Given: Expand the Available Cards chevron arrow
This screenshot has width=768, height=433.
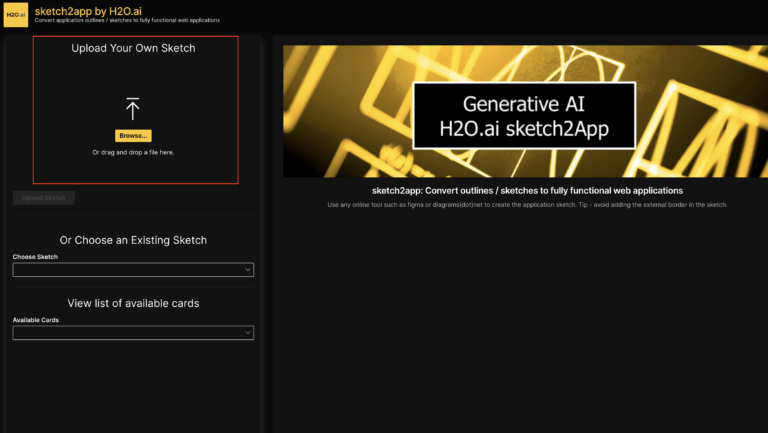Looking at the screenshot, I should tap(247, 333).
